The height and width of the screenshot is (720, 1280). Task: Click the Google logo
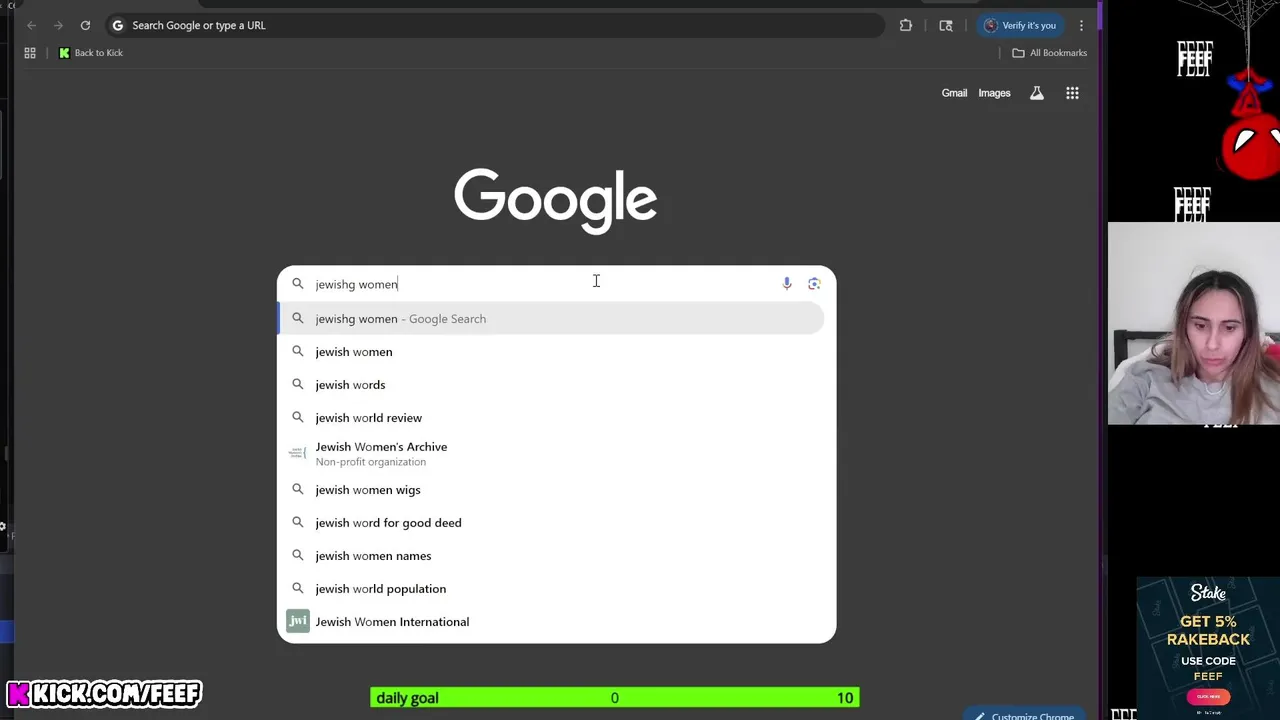(x=555, y=200)
